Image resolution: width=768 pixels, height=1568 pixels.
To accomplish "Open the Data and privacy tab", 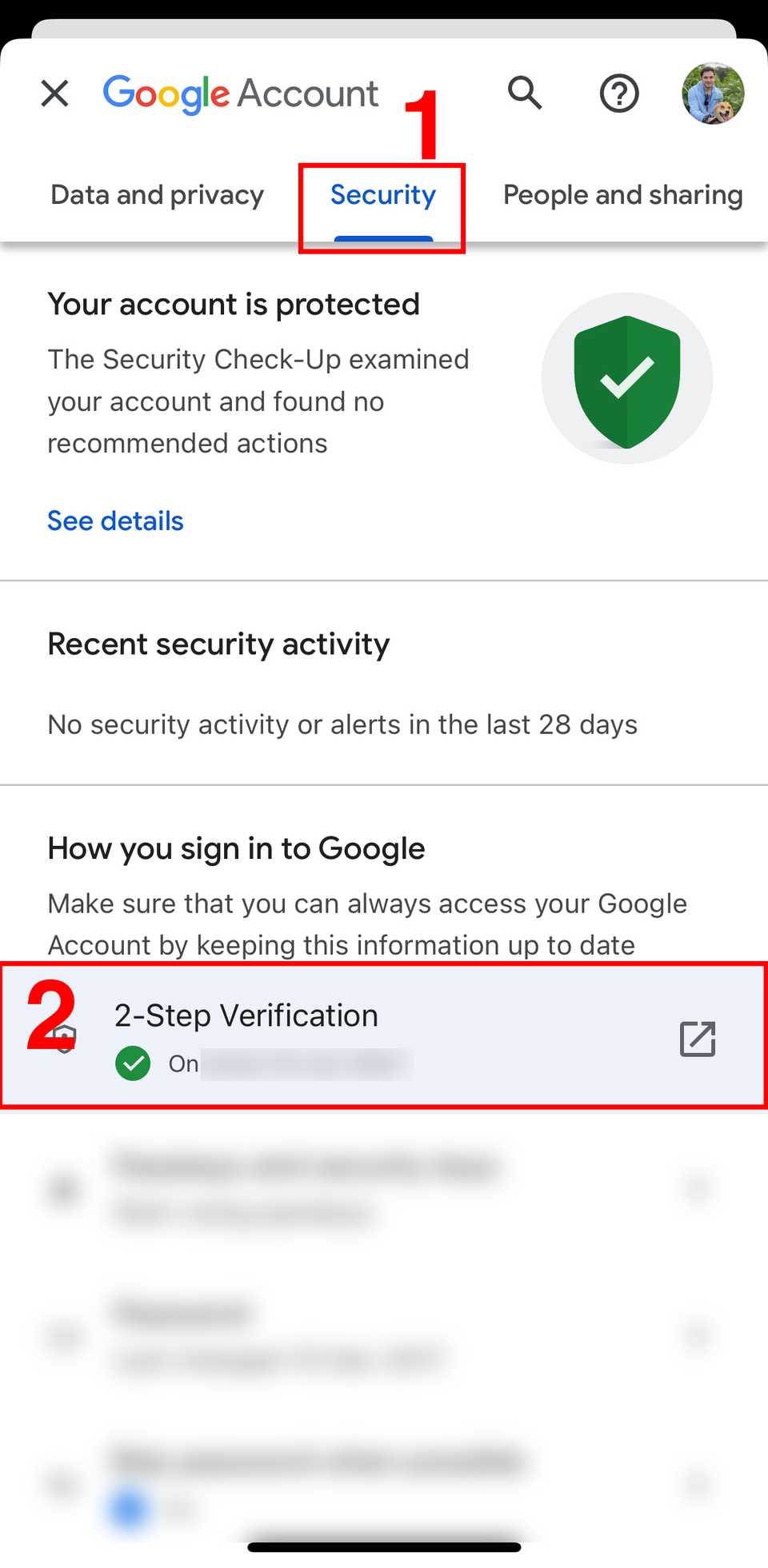I will [157, 194].
